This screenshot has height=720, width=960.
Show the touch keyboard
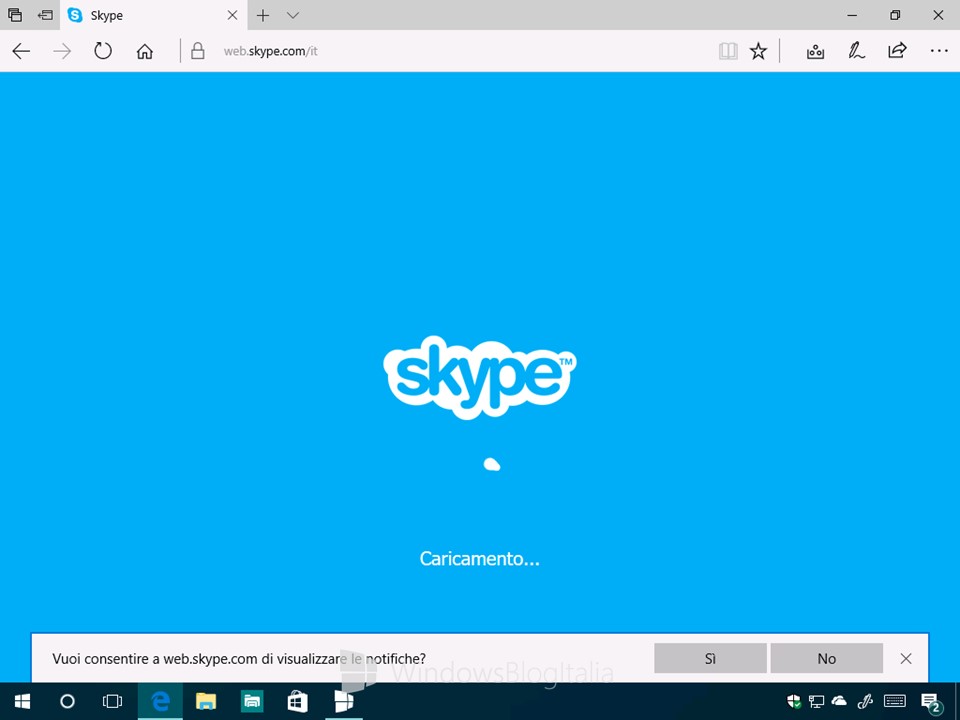[895, 701]
